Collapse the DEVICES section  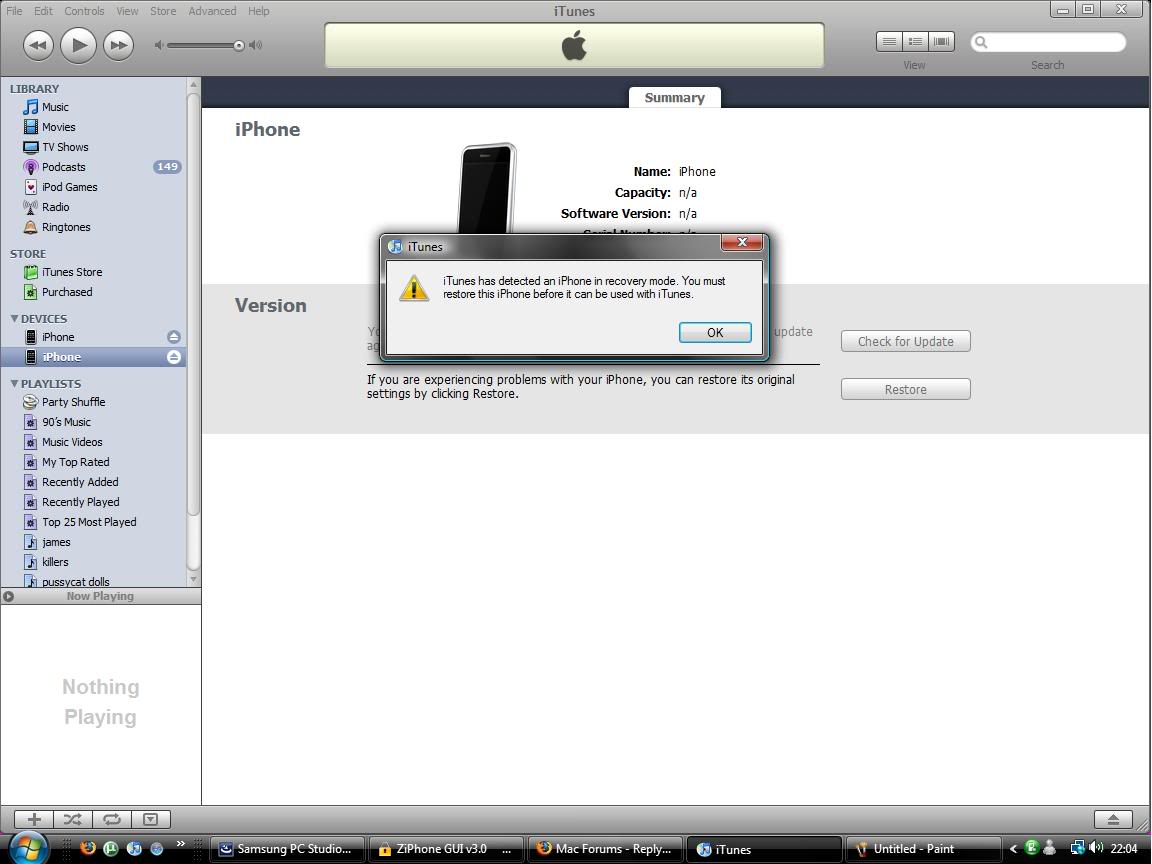pyautogui.click(x=14, y=319)
